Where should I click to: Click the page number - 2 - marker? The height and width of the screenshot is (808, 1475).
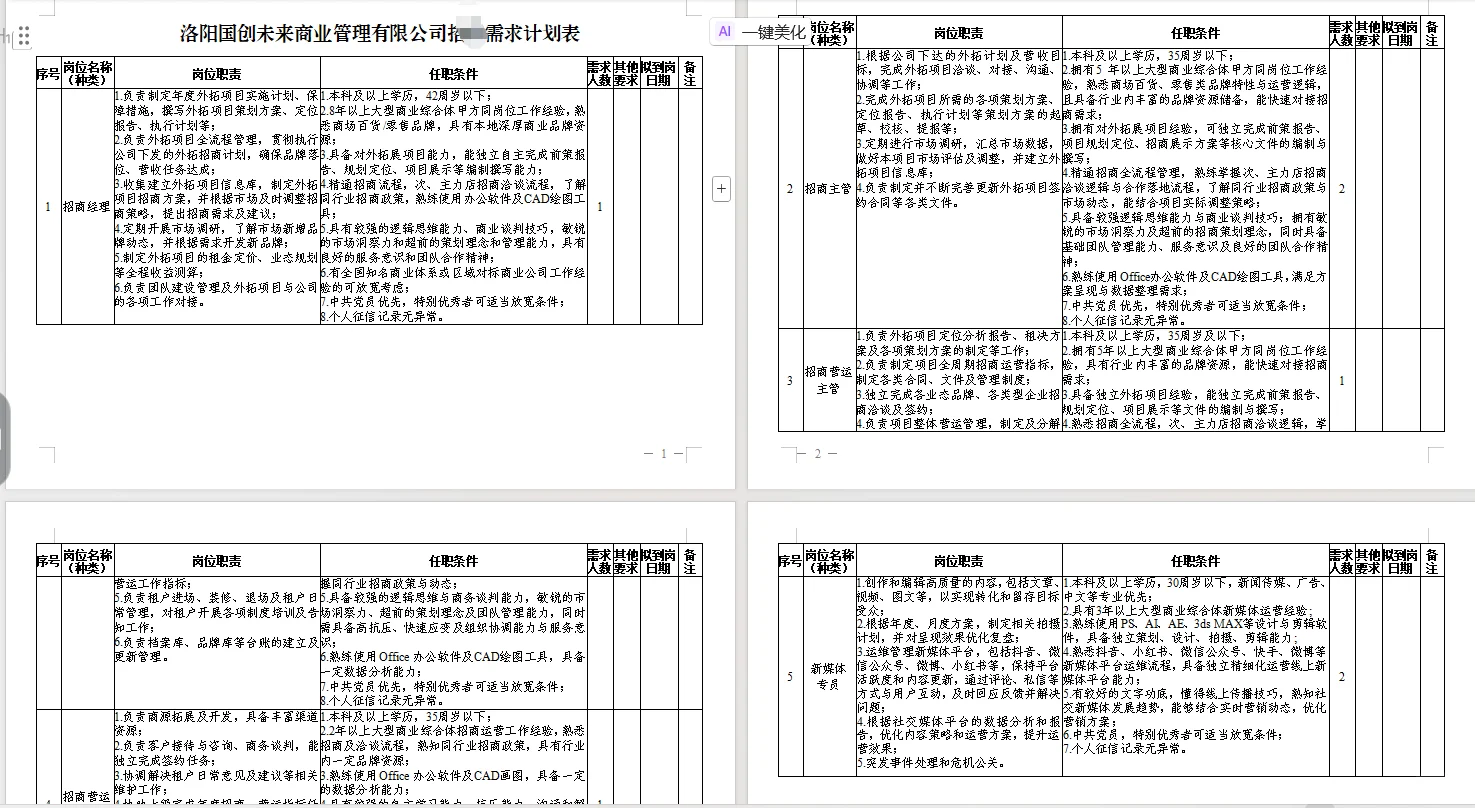click(x=818, y=453)
